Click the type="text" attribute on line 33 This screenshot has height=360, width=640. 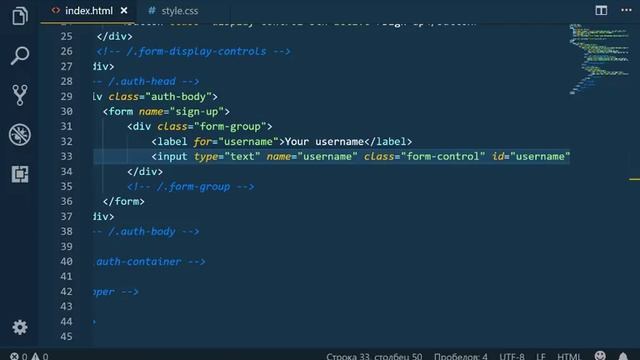click(227, 156)
